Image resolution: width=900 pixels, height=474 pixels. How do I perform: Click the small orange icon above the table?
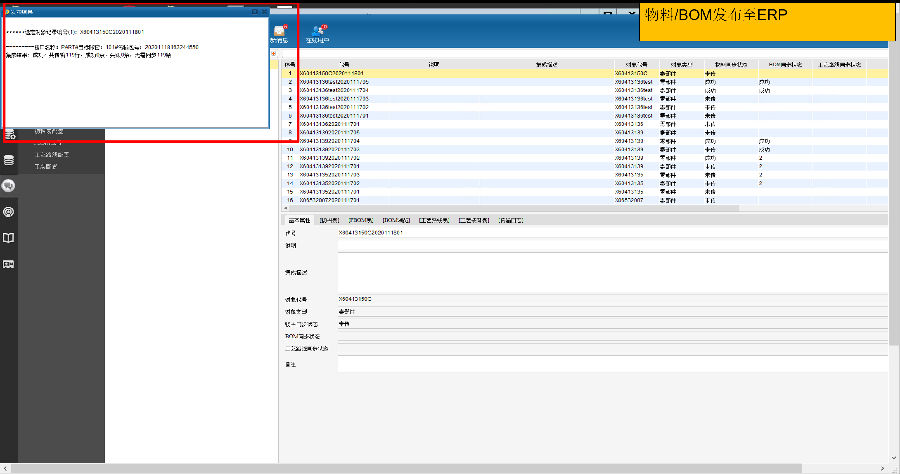coord(275,53)
